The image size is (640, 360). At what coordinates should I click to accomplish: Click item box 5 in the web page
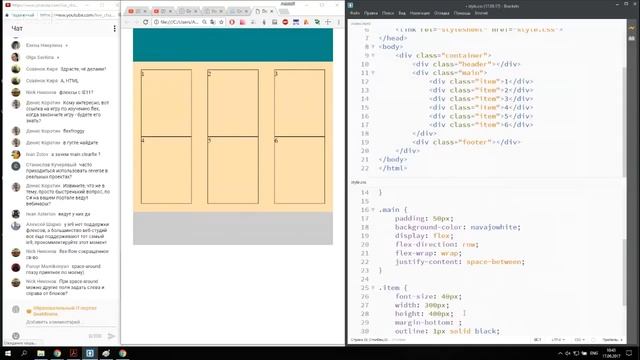click(x=233, y=170)
